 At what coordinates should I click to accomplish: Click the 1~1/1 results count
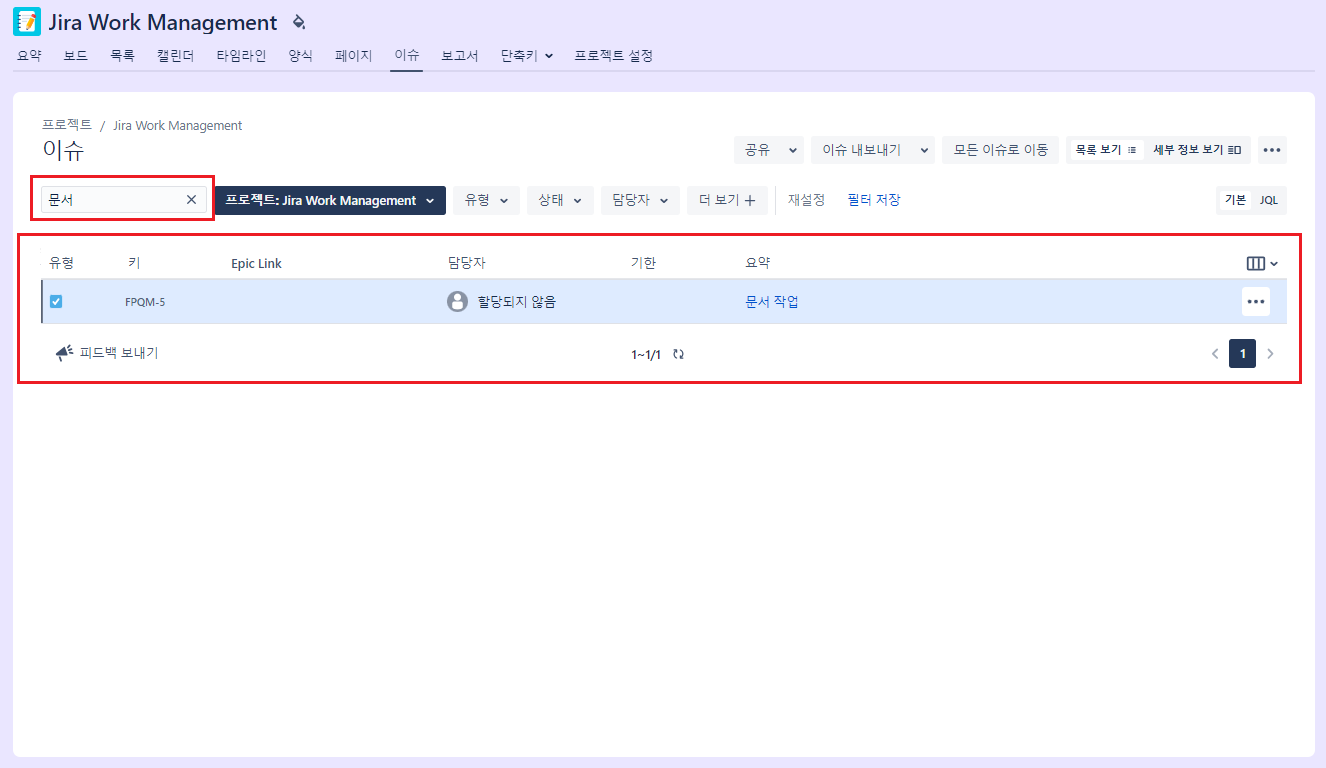[646, 354]
